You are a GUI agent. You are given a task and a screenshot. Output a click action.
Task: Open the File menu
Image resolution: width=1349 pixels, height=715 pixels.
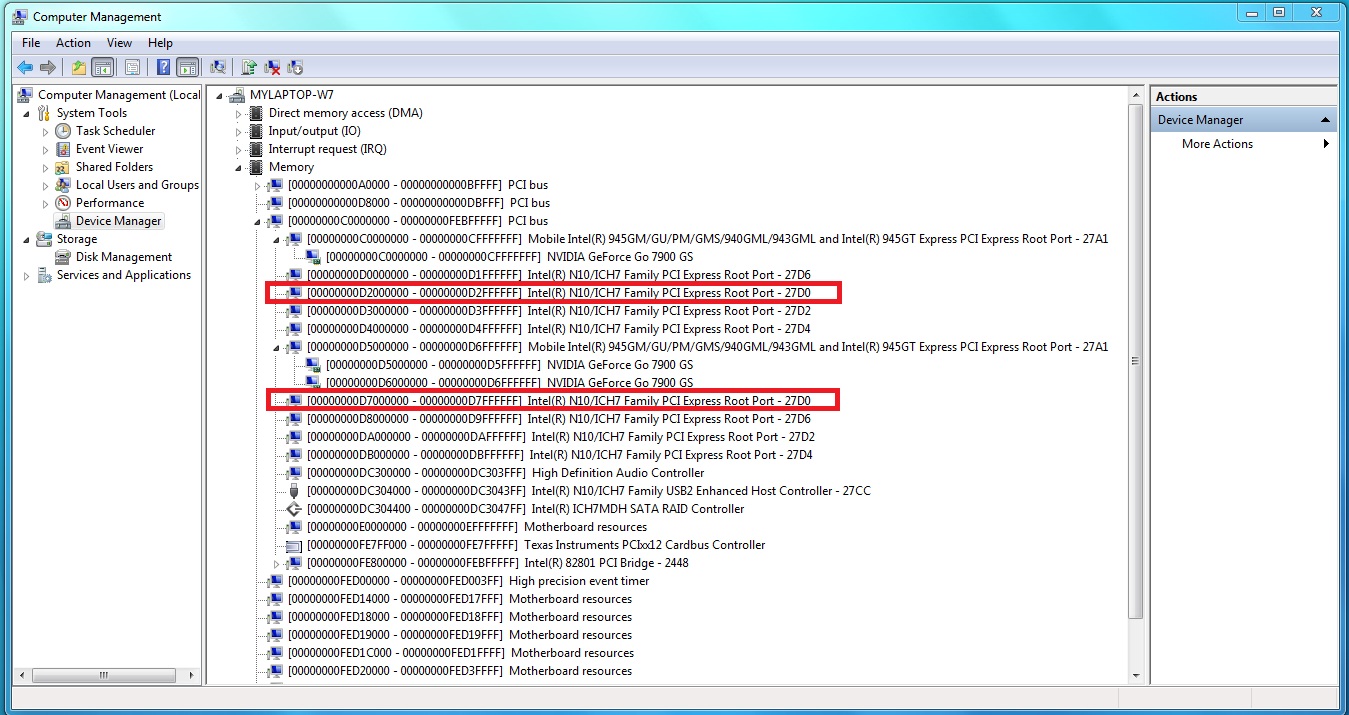pos(31,43)
